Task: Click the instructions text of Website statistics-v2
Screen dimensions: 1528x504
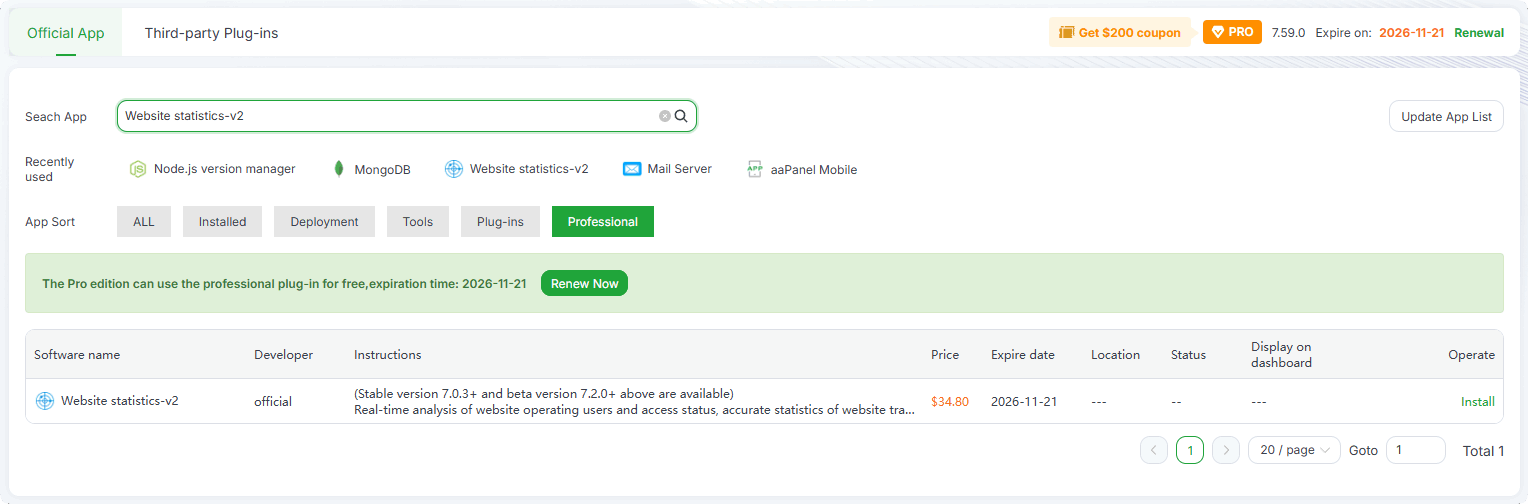Action: click(634, 401)
